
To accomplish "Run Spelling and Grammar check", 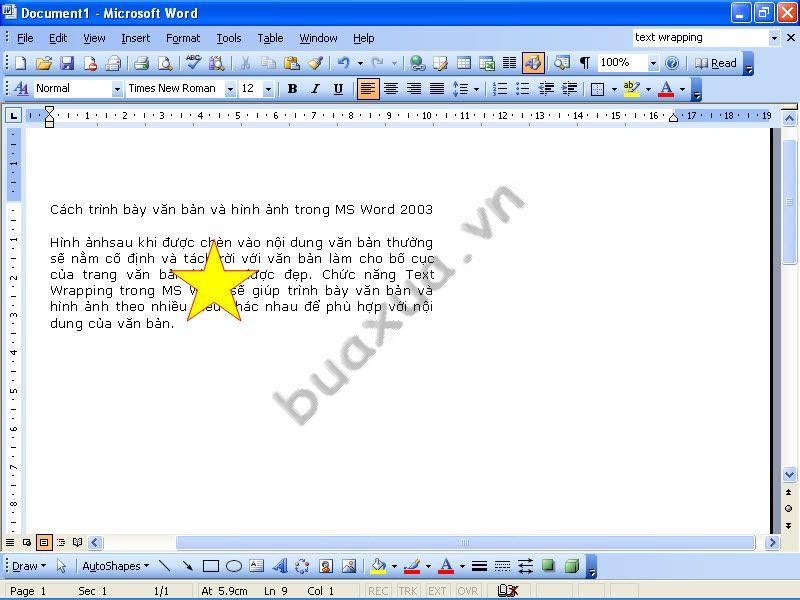I will [193, 63].
